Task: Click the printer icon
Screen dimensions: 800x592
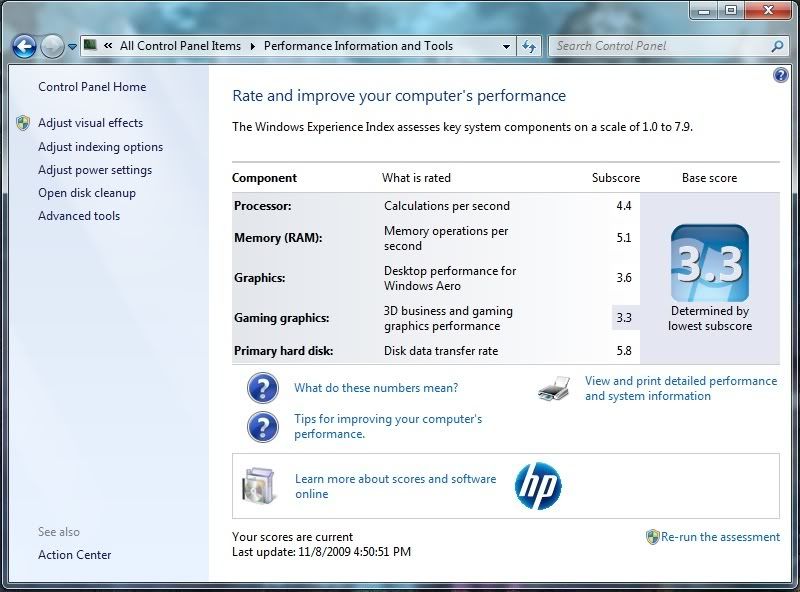Action: tap(553, 389)
